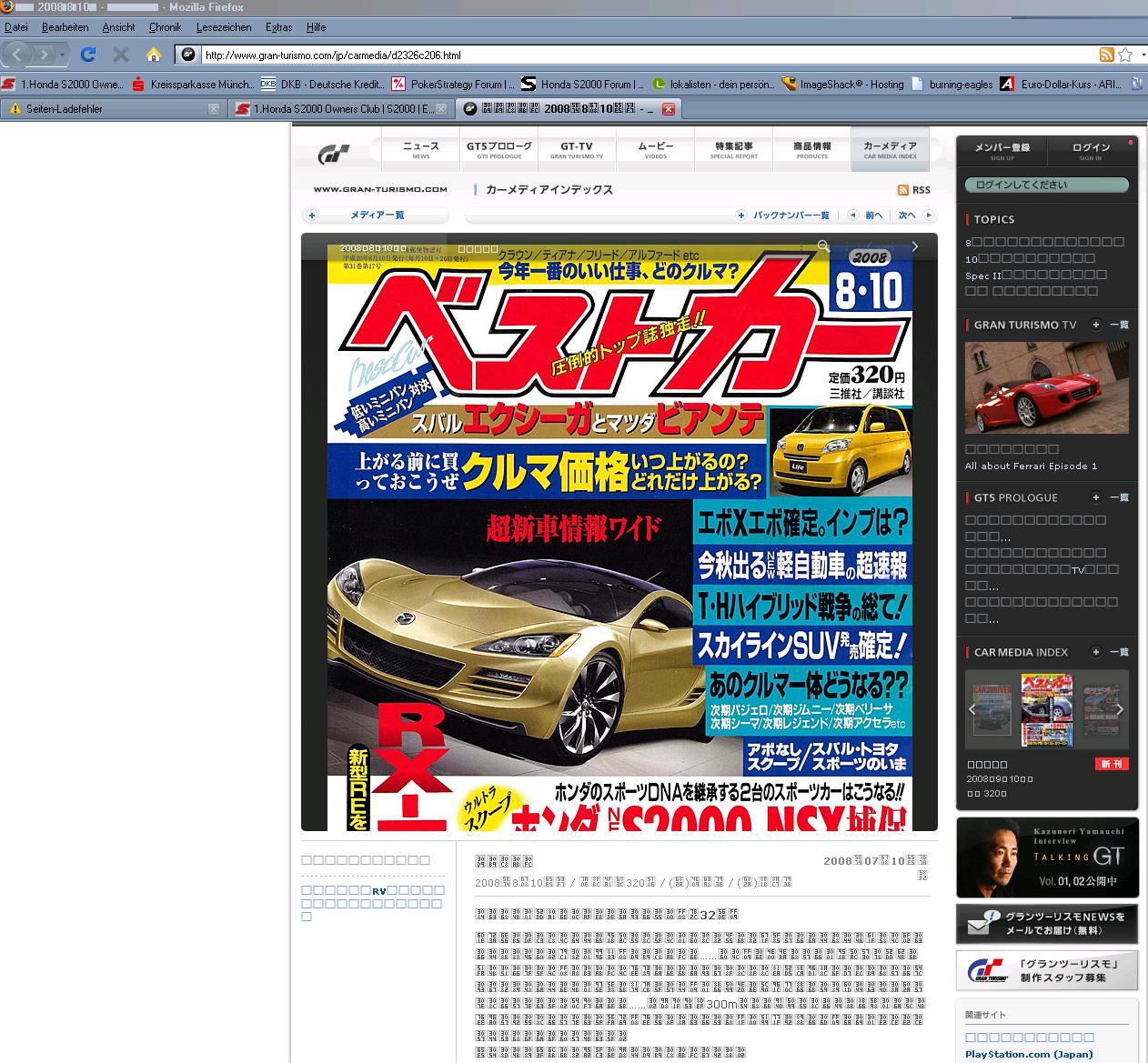Click the Firefox home icon
The width and height of the screenshot is (1148, 1063).
click(x=154, y=55)
